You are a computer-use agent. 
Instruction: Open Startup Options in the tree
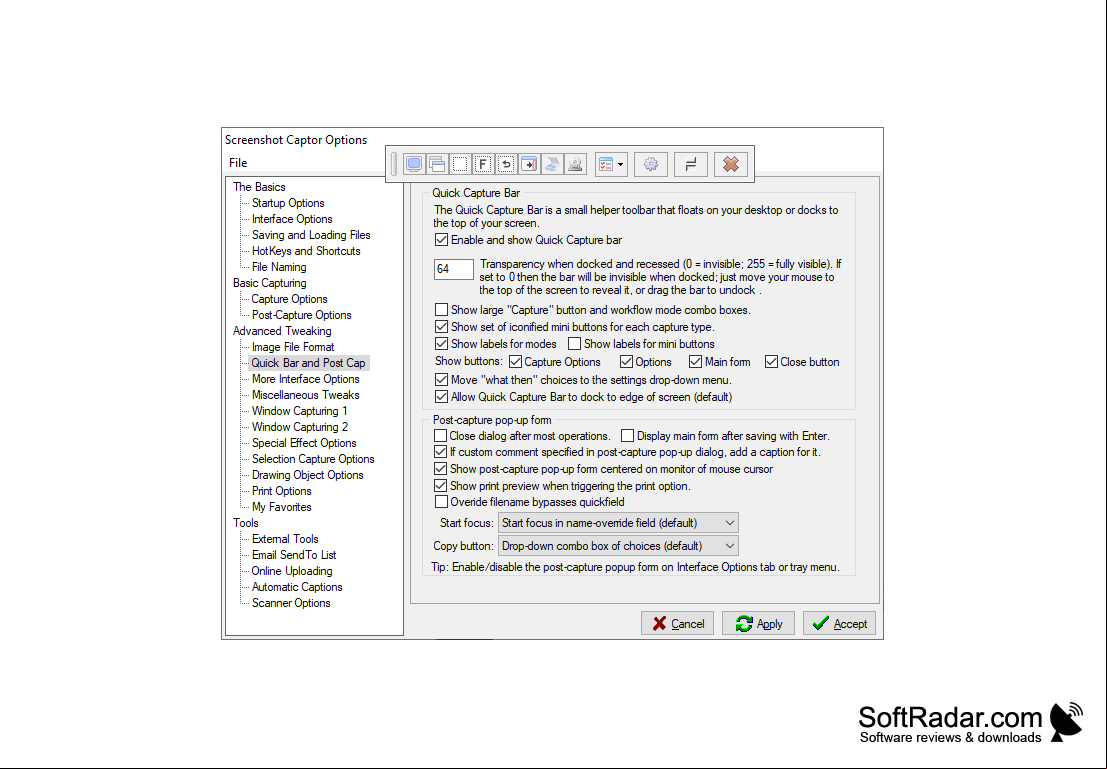click(288, 203)
